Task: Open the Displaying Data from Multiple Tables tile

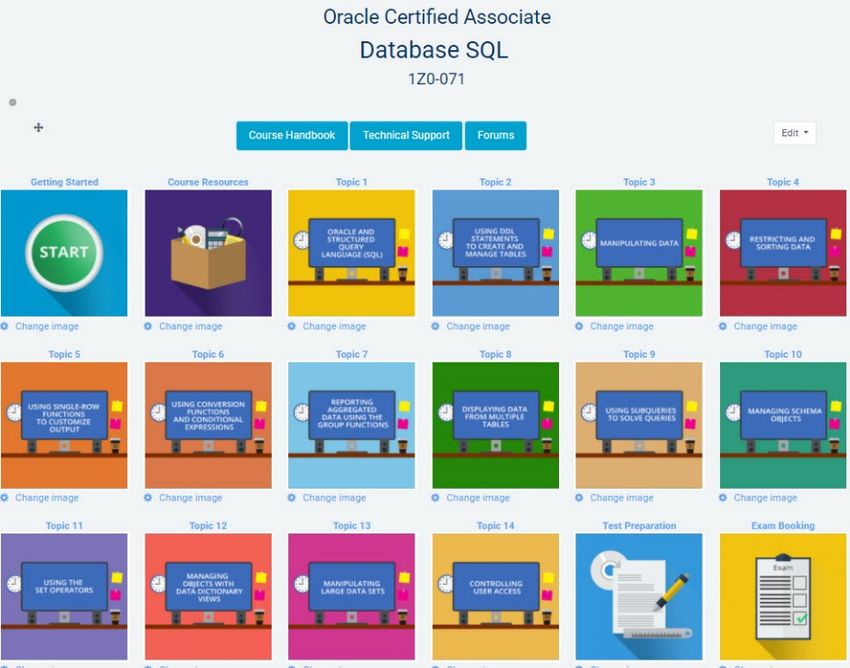Action: [x=495, y=425]
